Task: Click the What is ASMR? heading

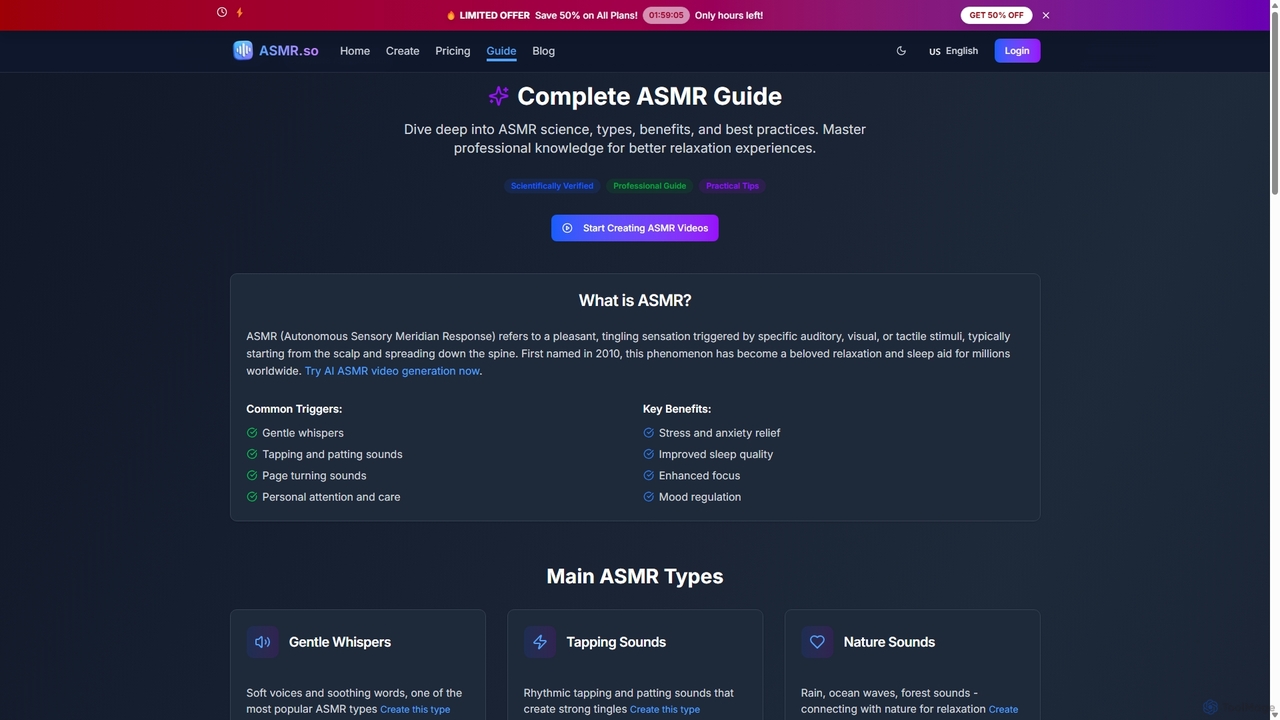Action: 635,301
